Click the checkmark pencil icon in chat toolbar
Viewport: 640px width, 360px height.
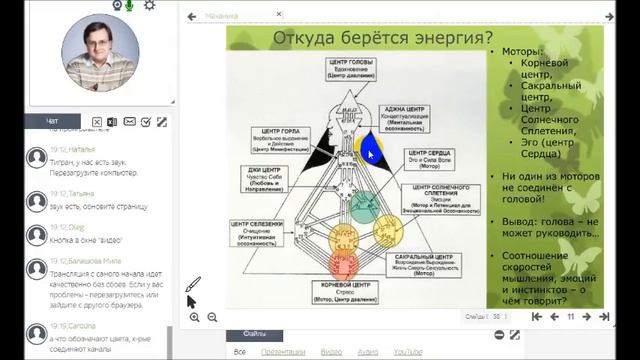coord(146,122)
